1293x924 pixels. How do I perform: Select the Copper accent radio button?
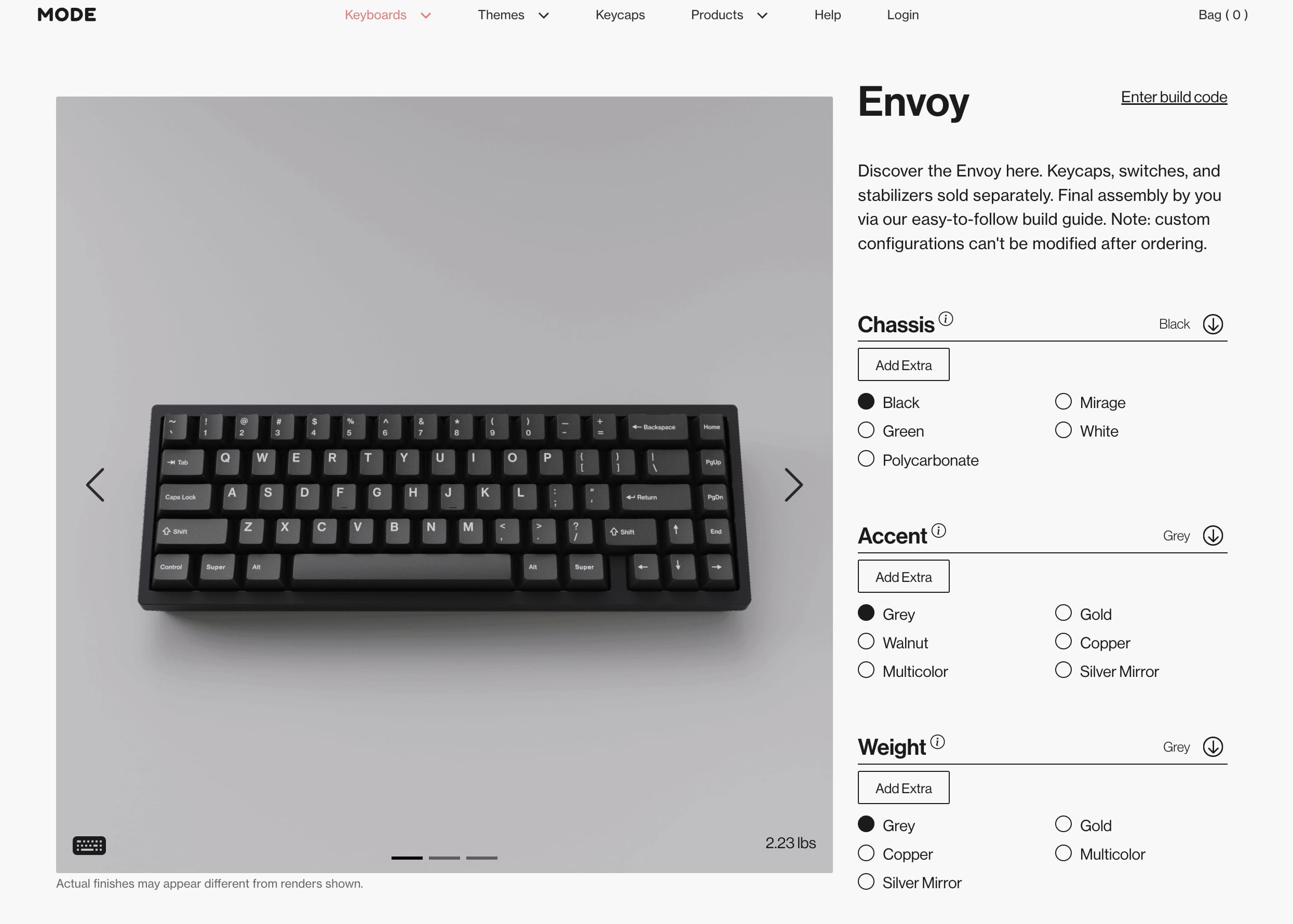(1062, 642)
